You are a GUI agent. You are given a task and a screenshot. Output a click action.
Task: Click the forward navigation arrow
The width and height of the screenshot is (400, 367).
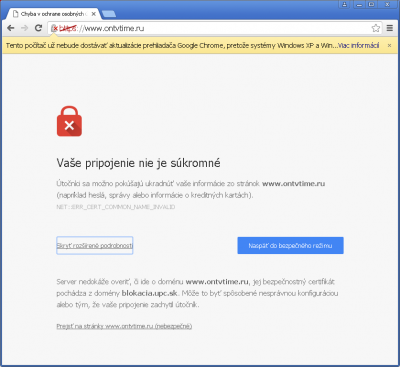[24, 28]
